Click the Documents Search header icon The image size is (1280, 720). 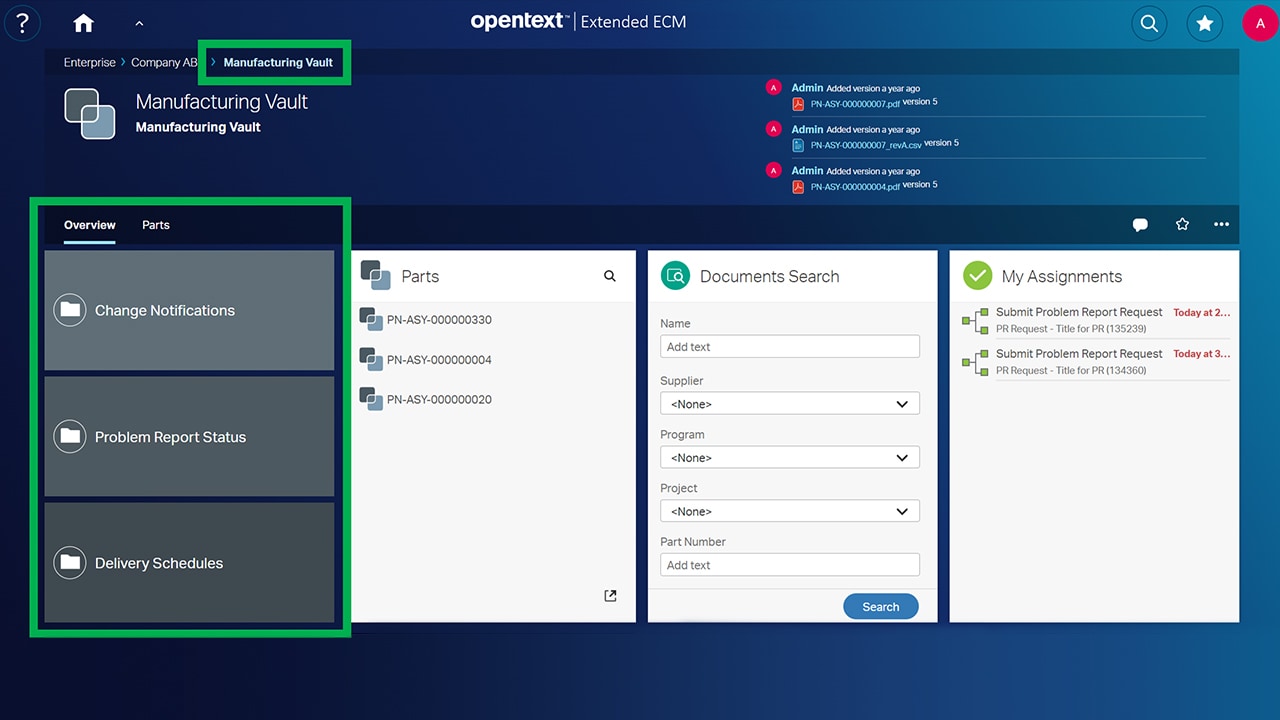[x=676, y=276]
